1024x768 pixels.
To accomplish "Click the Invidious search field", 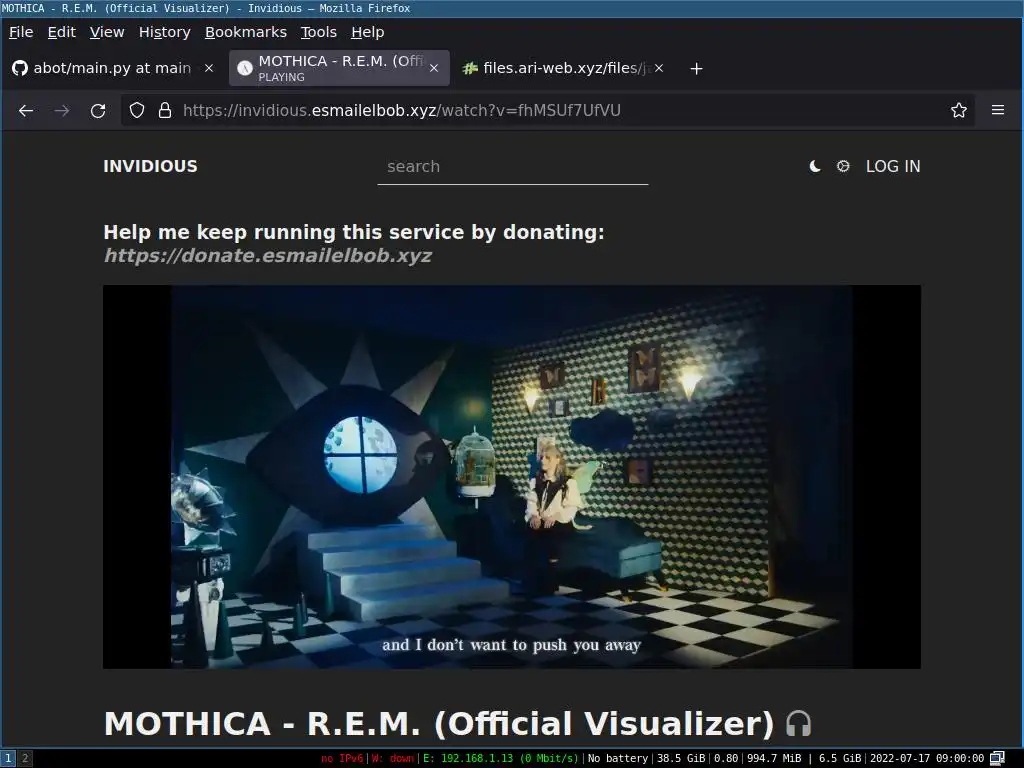I will tap(513, 167).
